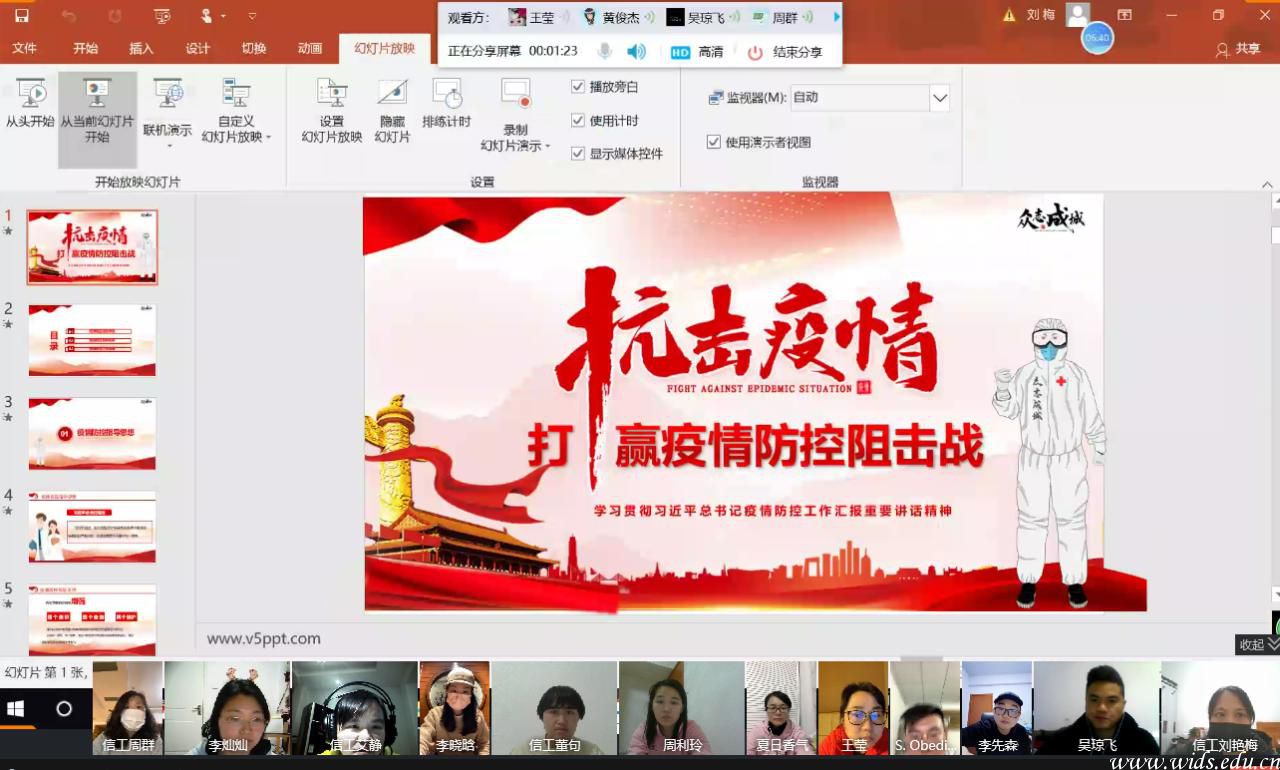This screenshot has height=770, width=1280.
Task: Mute the microphone in sharing toolbar
Action: [x=605, y=51]
